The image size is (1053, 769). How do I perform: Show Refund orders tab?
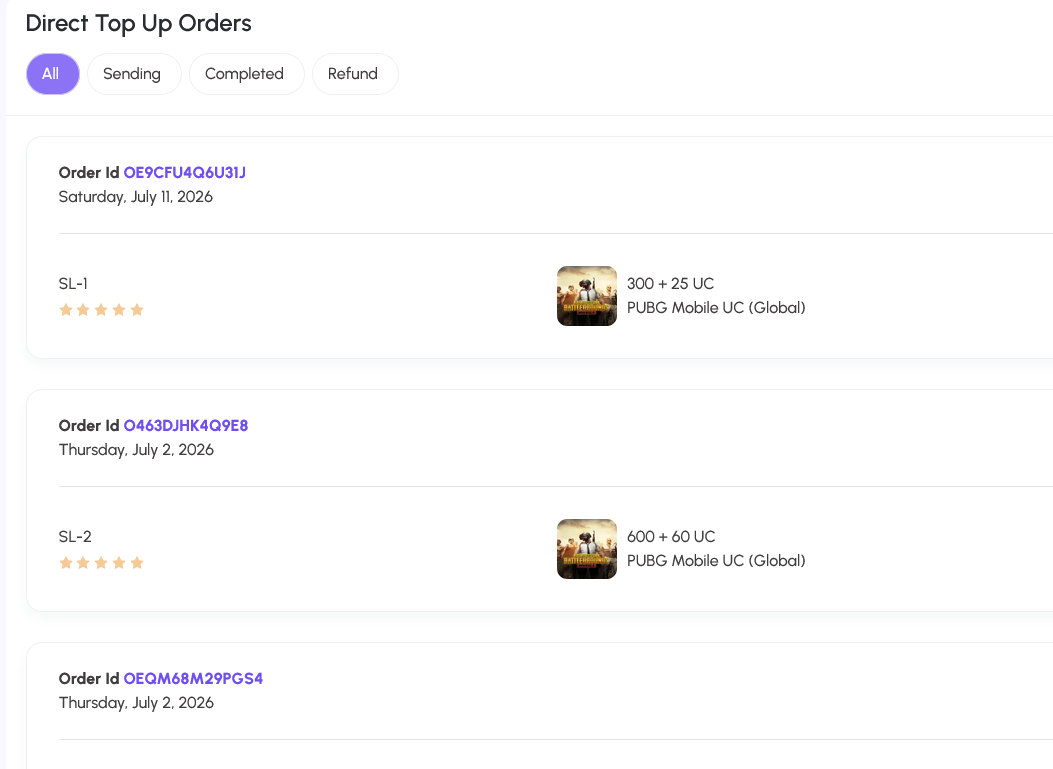tap(355, 74)
